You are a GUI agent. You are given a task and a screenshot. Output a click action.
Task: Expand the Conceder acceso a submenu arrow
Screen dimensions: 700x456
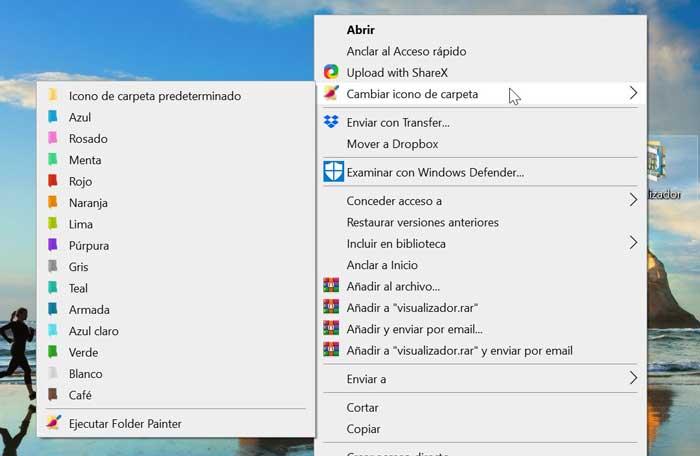coord(633,200)
